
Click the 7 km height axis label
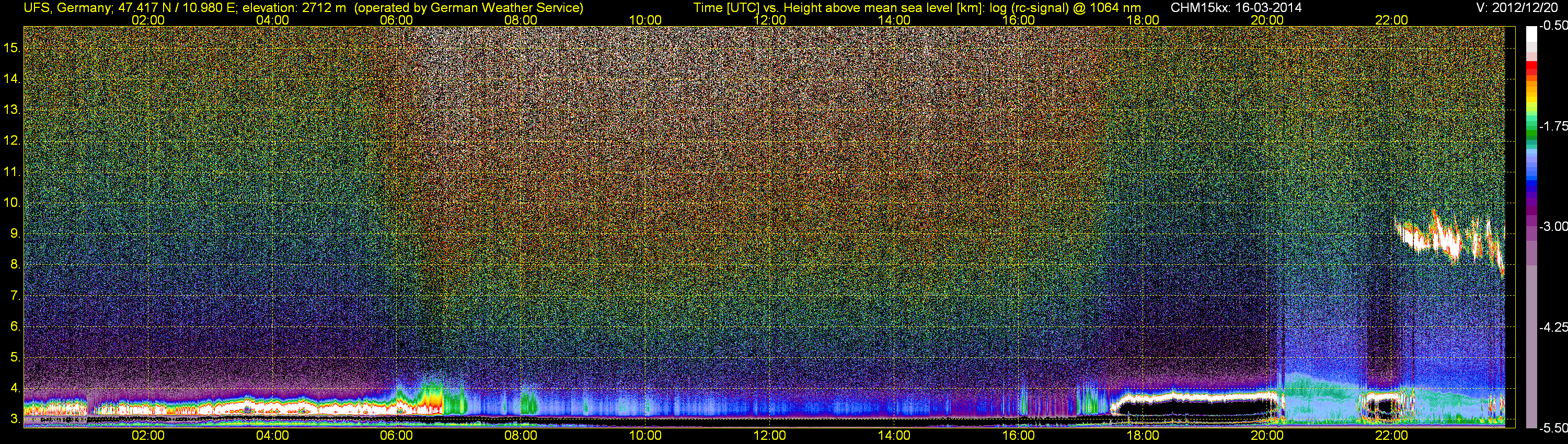click(x=15, y=296)
